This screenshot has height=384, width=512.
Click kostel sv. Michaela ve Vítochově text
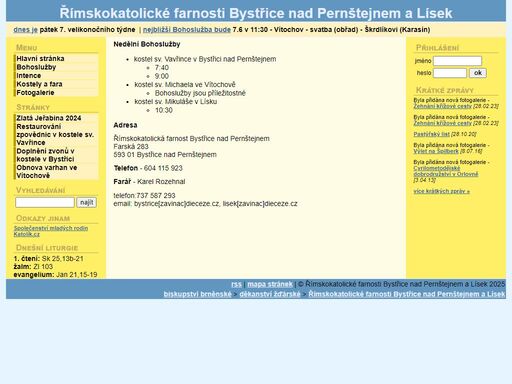[185, 84]
